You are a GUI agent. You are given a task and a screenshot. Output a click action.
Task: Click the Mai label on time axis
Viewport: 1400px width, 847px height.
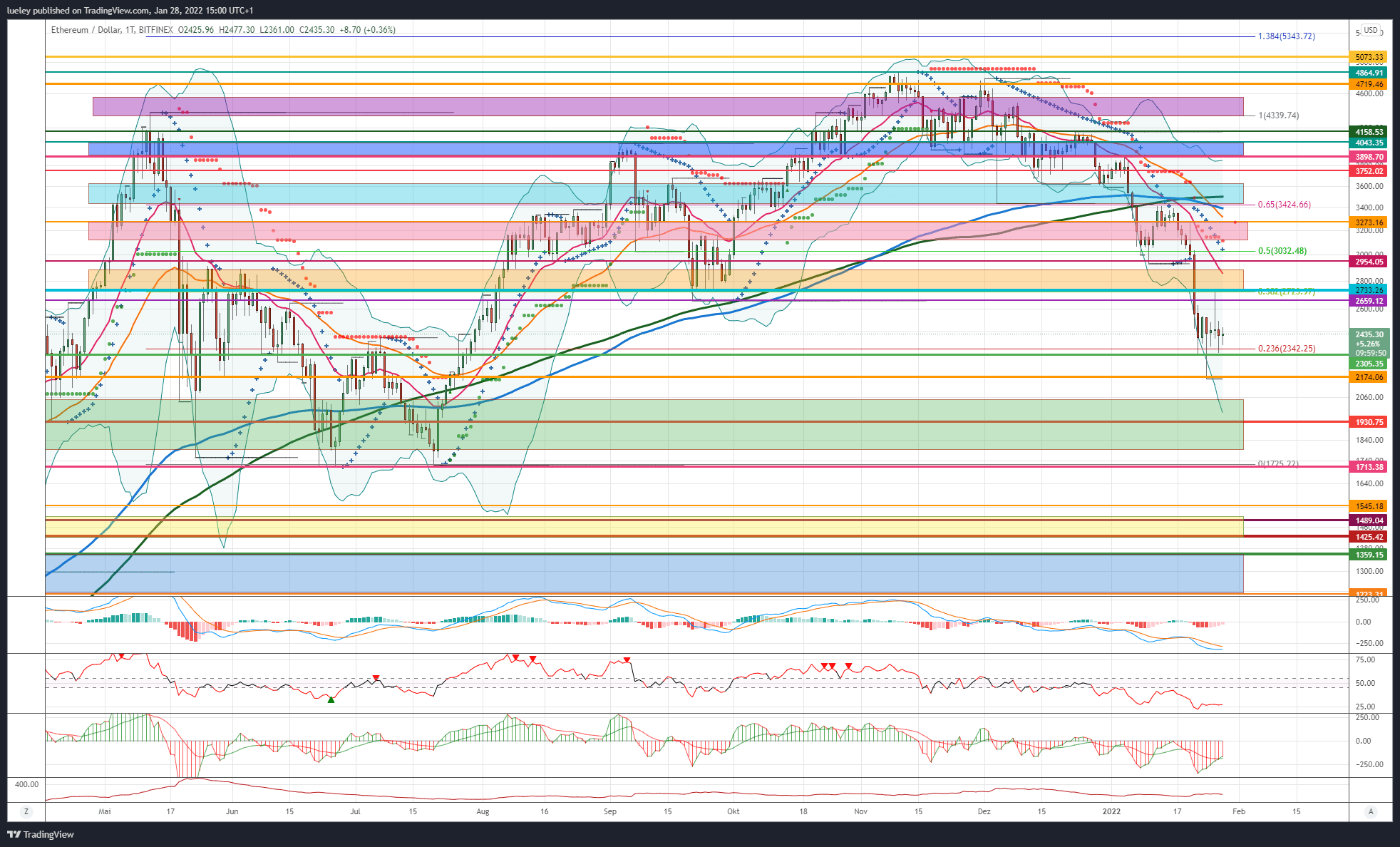pyautogui.click(x=105, y=811)
